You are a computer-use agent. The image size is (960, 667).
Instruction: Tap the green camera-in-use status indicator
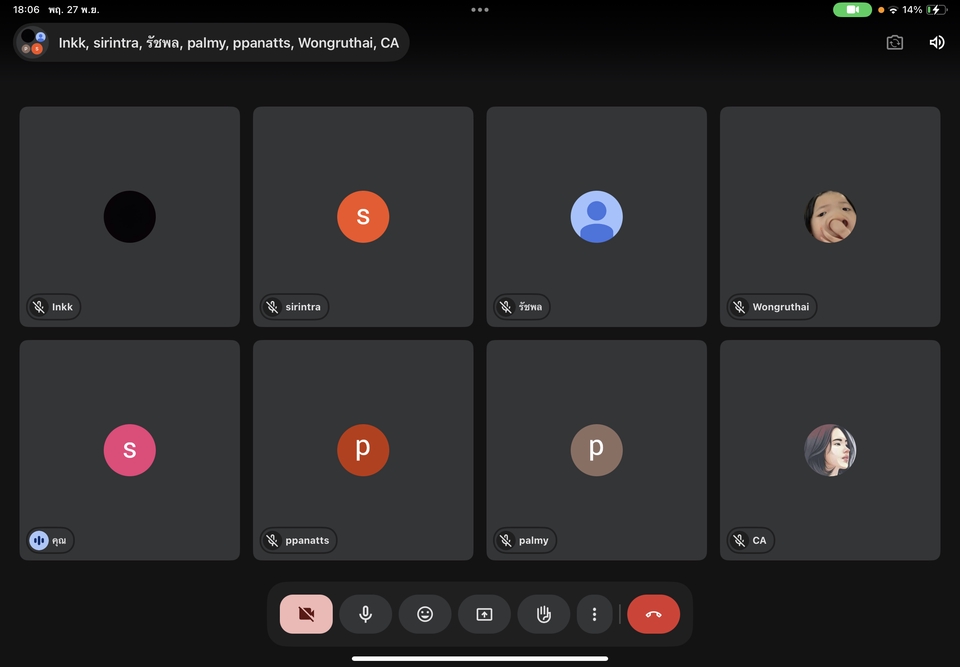852,10
